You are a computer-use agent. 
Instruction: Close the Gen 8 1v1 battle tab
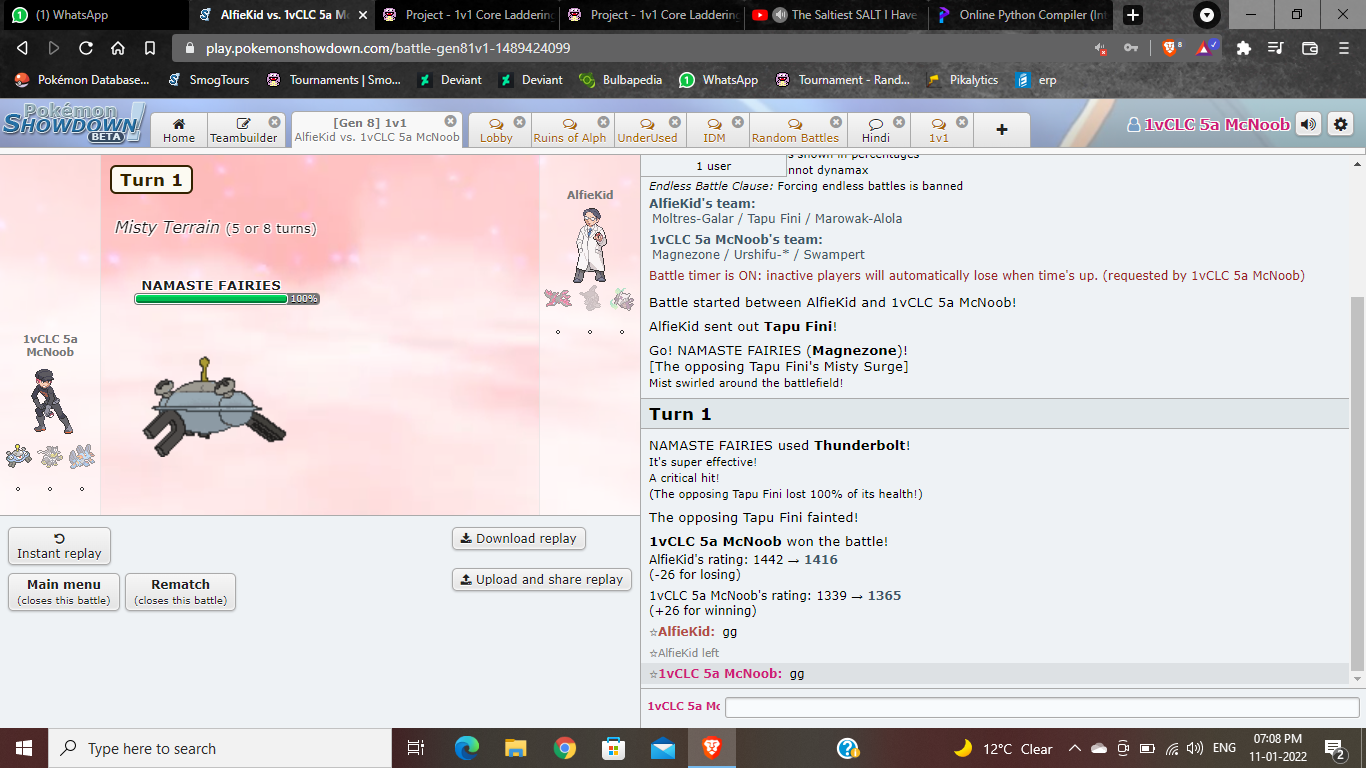451,122
